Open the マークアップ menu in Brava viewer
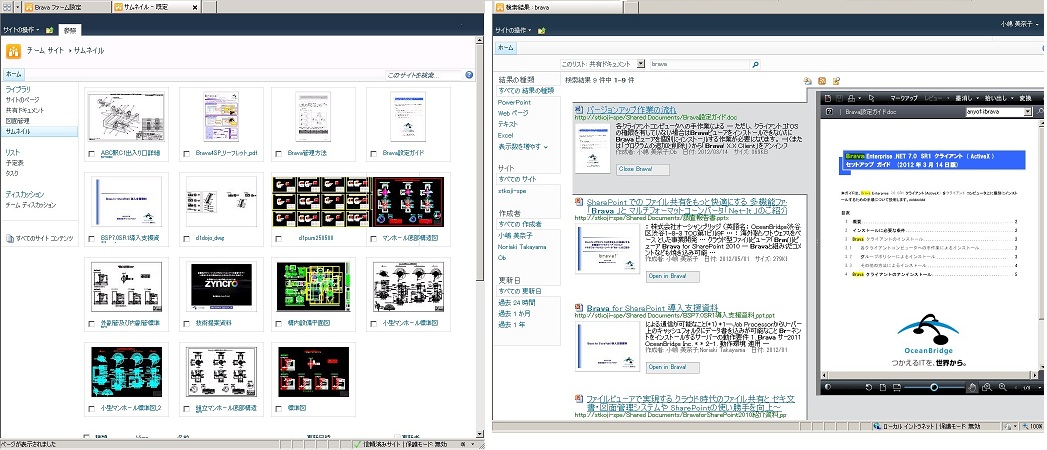Viewport: 1047px width, 450px height. pos(904,98)
